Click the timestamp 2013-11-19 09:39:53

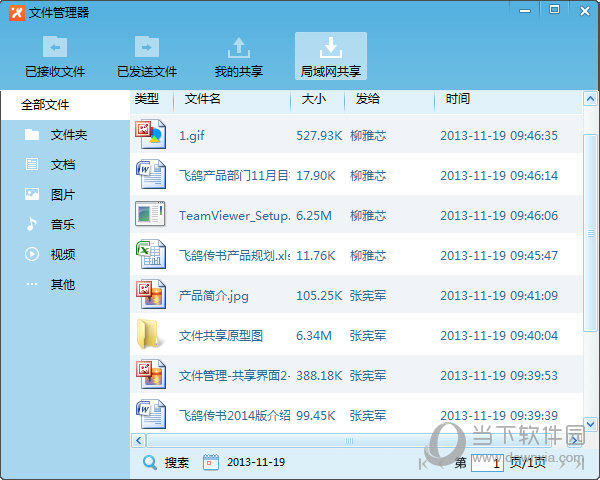499,376
